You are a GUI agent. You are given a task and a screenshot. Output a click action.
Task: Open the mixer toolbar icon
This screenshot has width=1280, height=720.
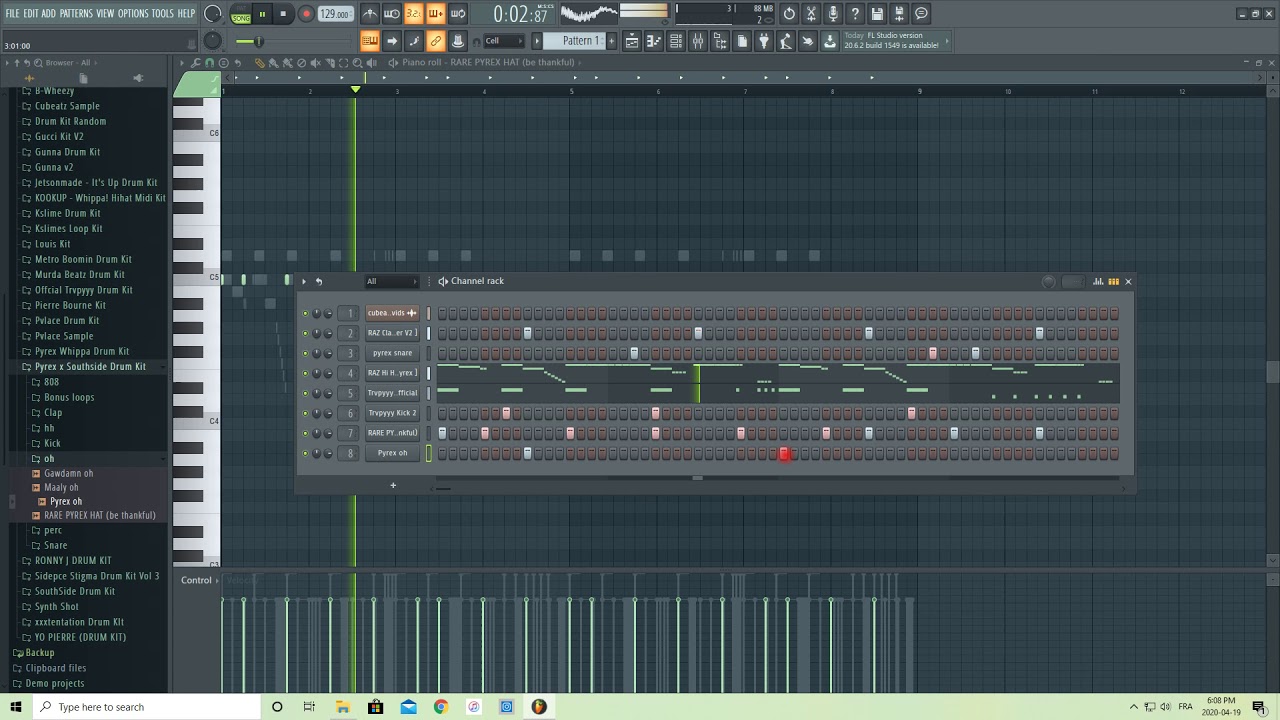pyautogui.click(x=698, y=41)
